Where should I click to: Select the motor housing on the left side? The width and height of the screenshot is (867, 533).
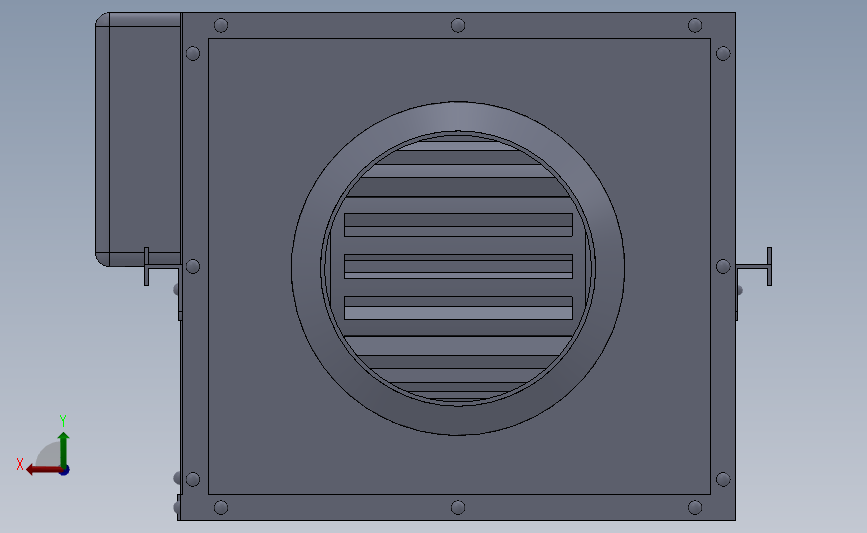(138, 138)
